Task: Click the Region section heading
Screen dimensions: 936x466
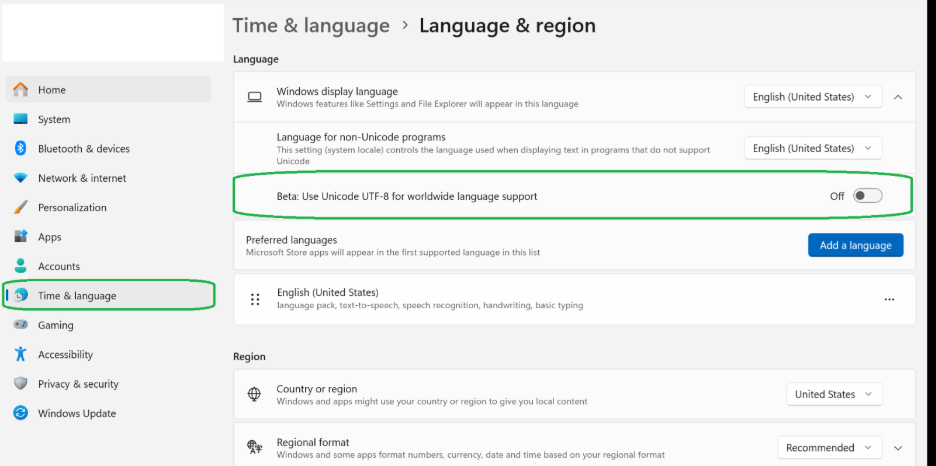Action: [250, 357]
